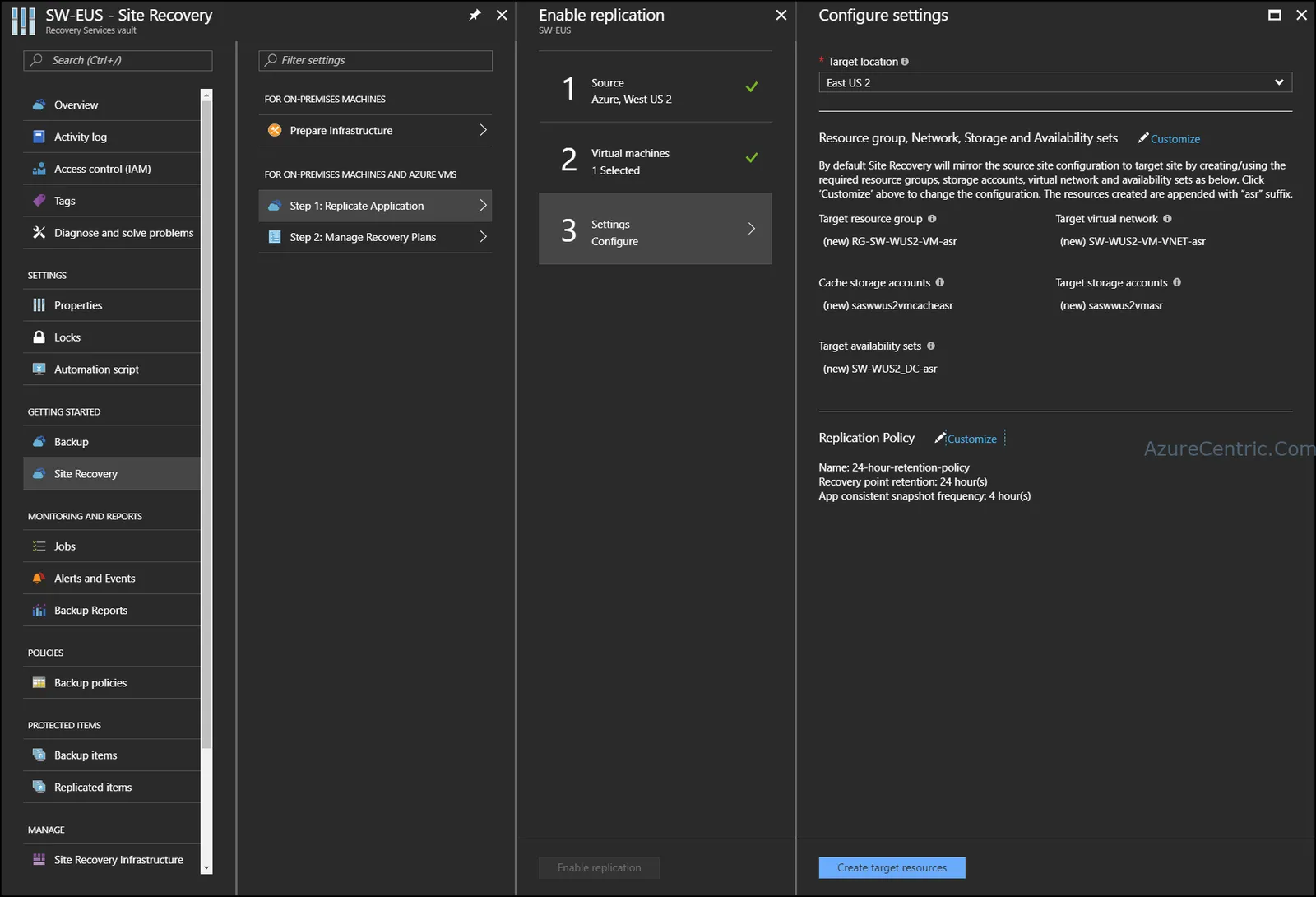Click info icon next to Target location

pyautogui.click(x=905, y=62)
